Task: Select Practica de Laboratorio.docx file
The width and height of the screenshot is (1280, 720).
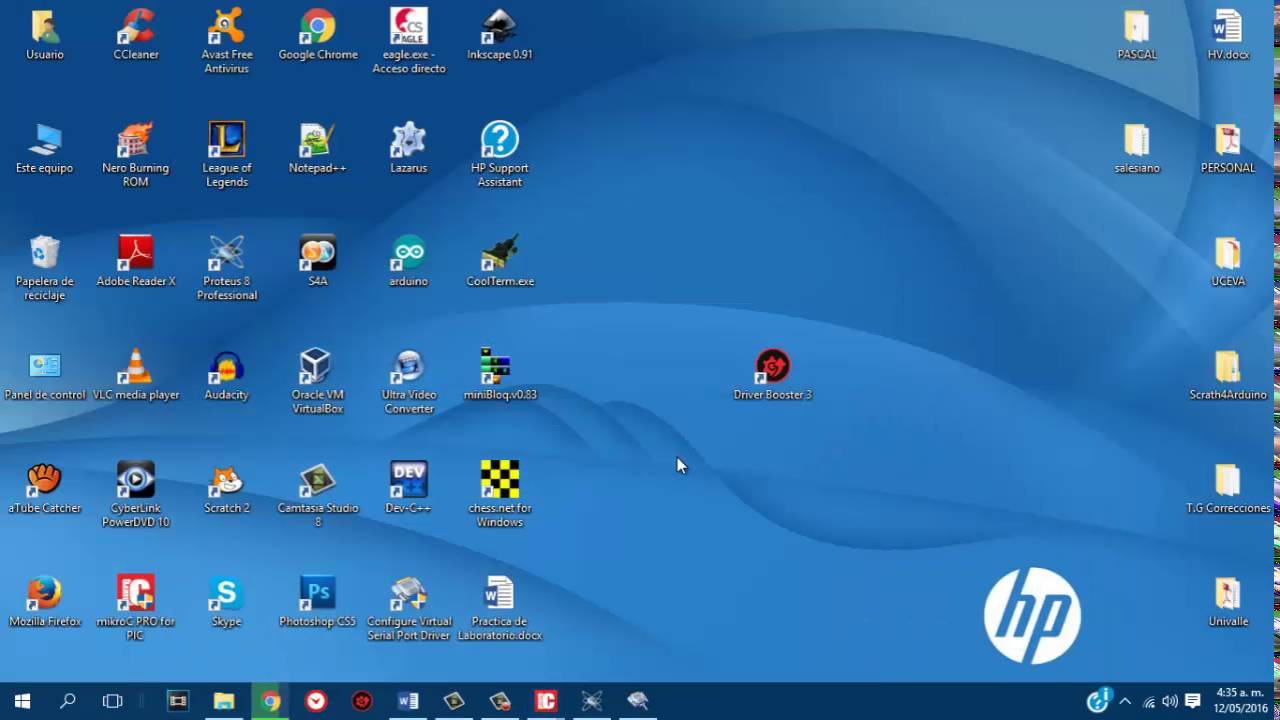Action: pyautogui.click(x=500, y=608)
